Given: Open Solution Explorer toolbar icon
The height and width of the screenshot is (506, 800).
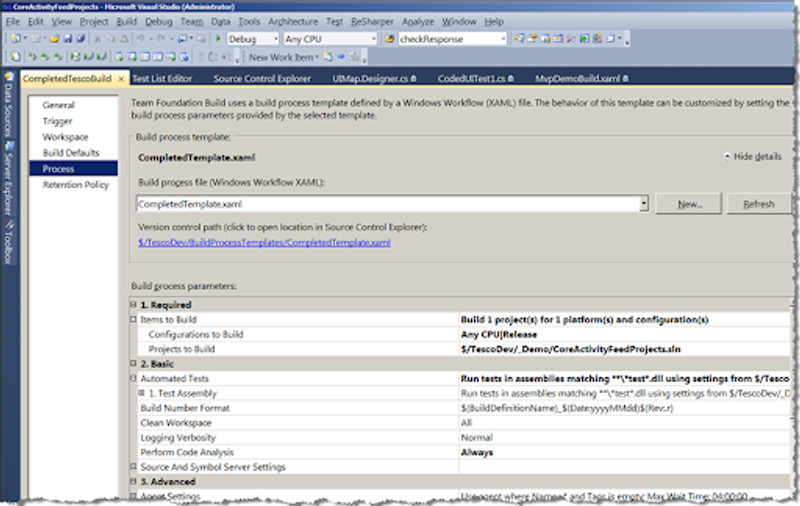Looking at the screenshot, I should [519, 39].
